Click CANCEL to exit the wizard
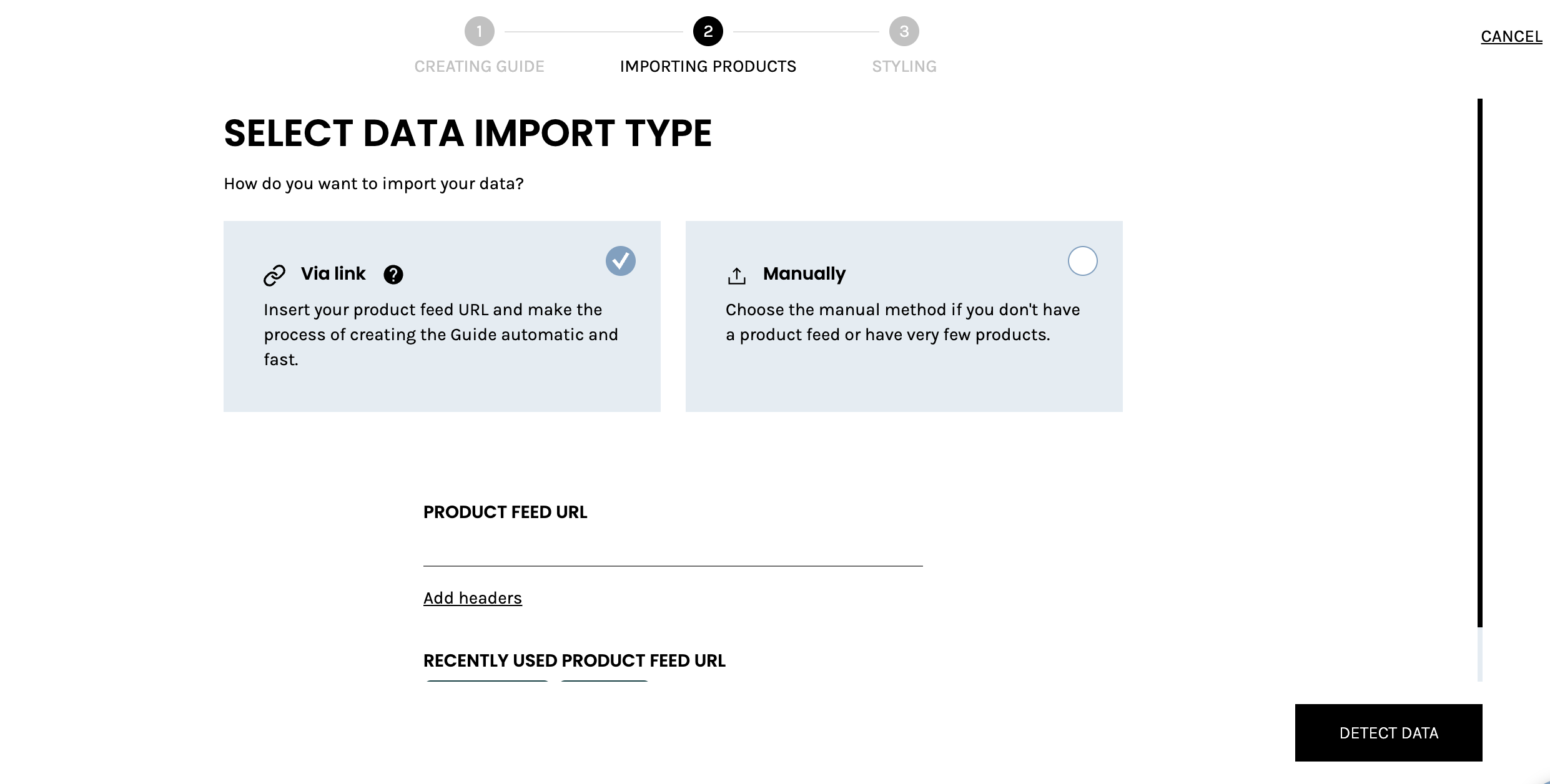Image resolution: width=1550 pixels, height=784 pixels. pos(1511,36)
